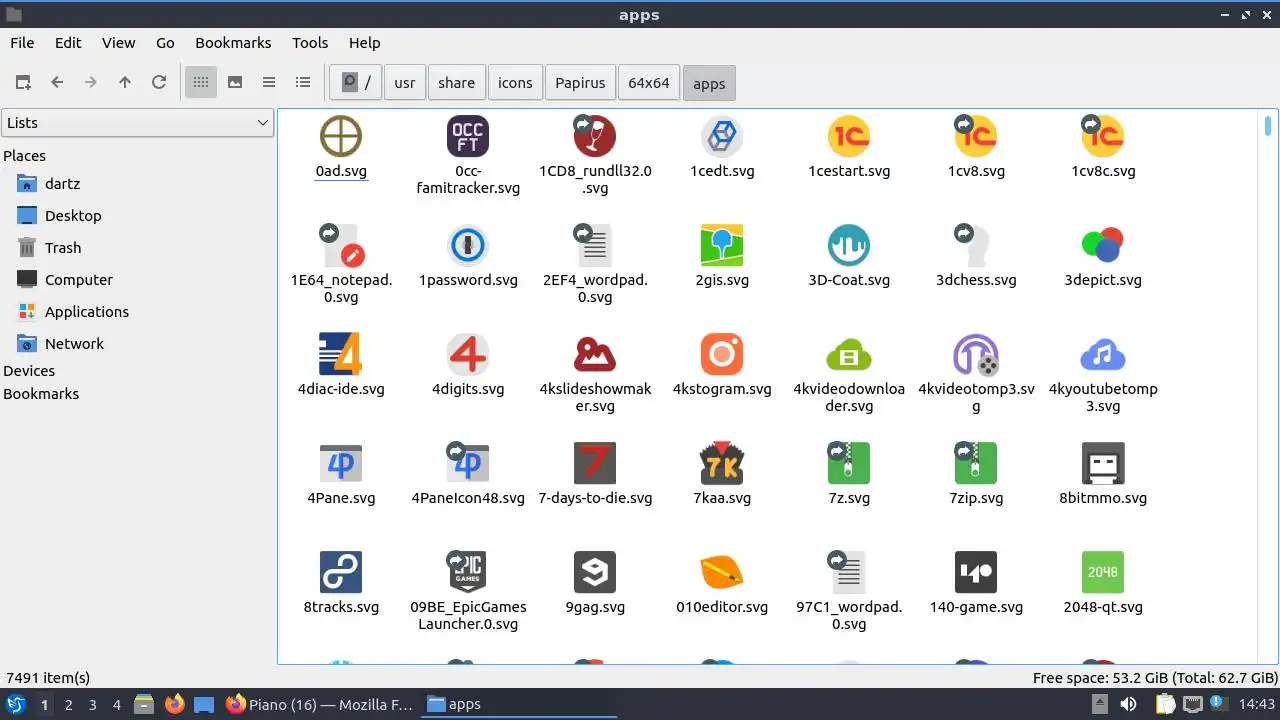Screen dimensions: 1280x720
Task: Switch to thumbnail view mode
Action: pos(235,83)
